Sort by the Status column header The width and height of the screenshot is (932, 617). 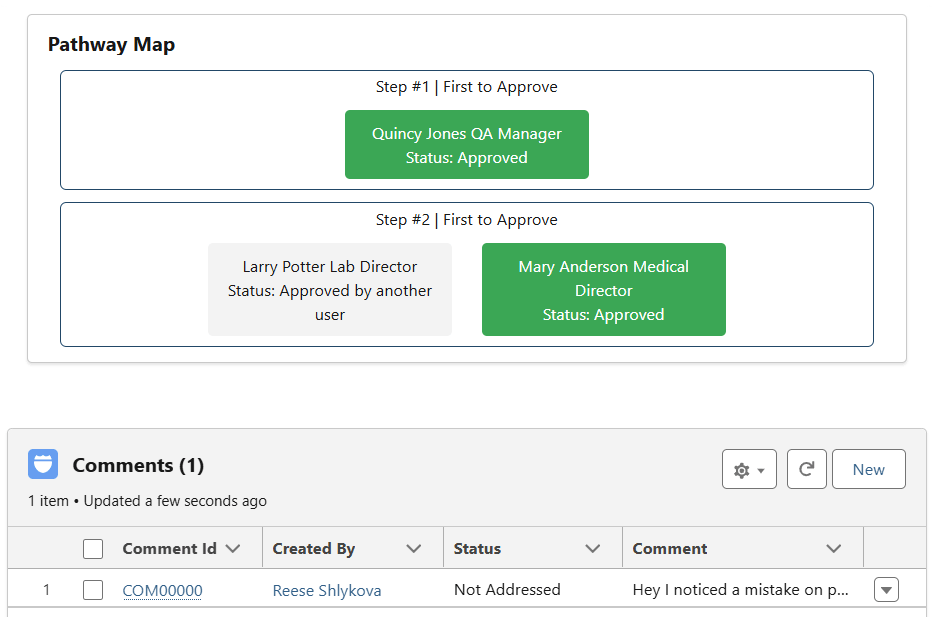477,549
